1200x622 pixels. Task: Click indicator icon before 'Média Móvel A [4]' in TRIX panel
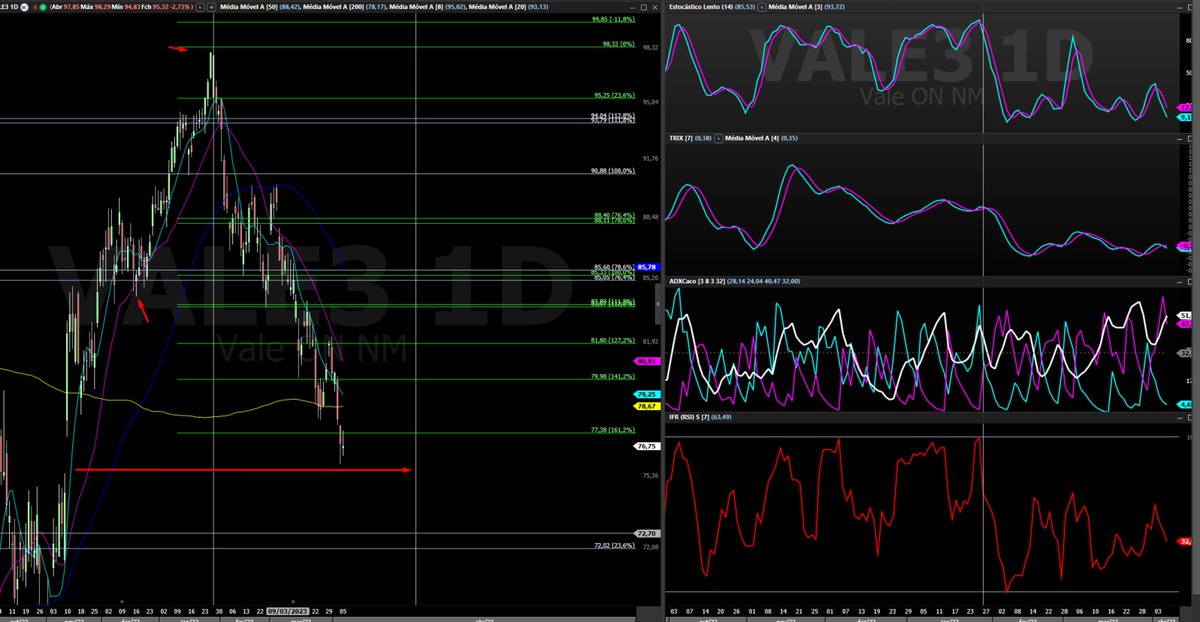717,137
